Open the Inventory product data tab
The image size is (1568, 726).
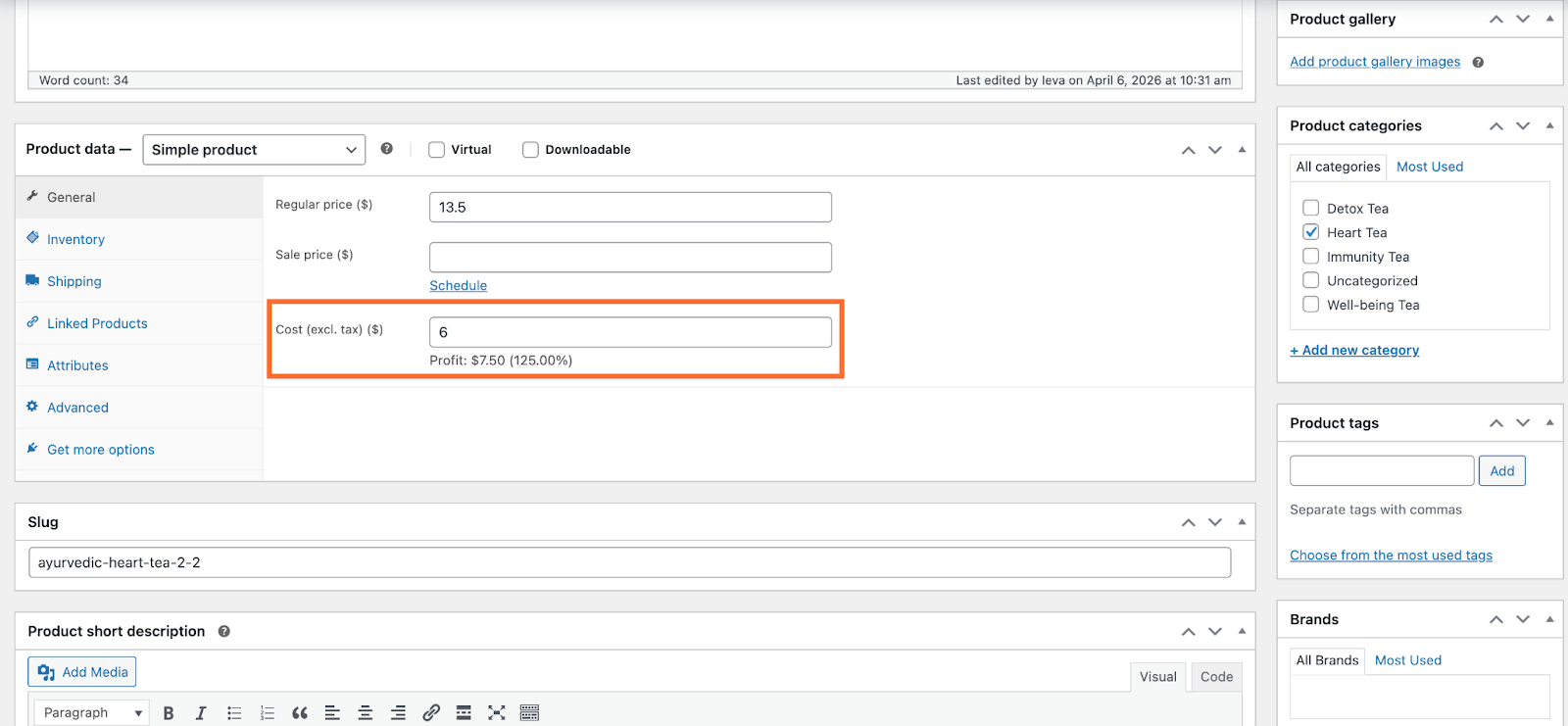pyautogui.click(x=139, y=239)
